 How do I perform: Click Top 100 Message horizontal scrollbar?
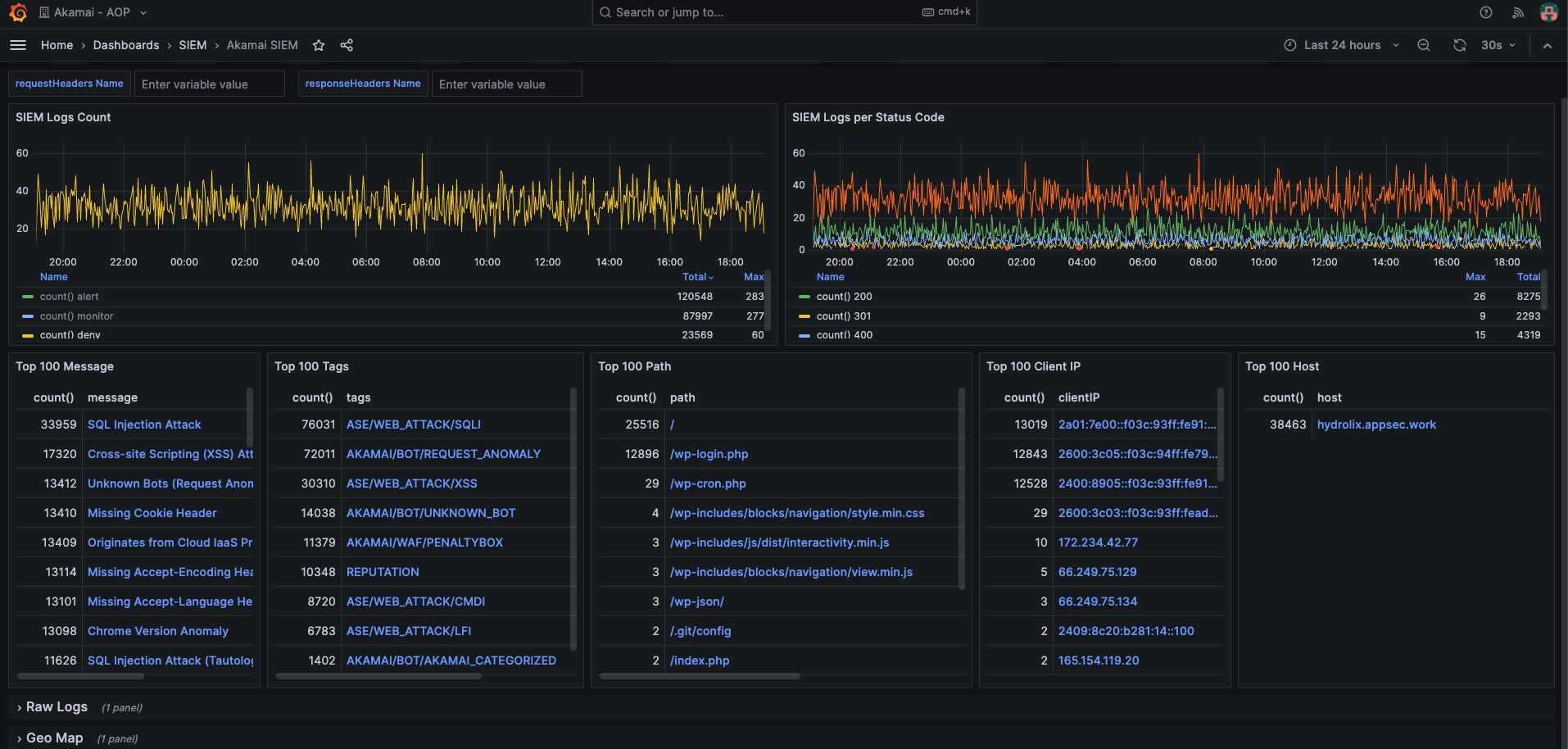(x=80, y=676)
